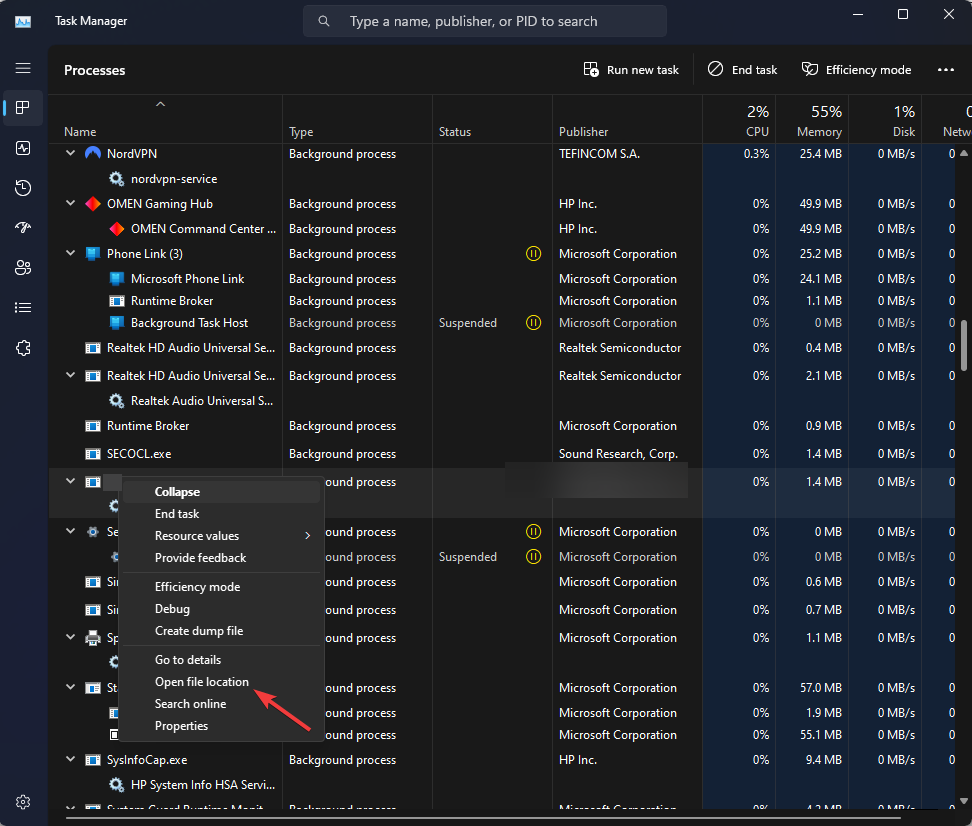Click Efficiency mode toolbar button
The image size is (972, 826).
tap(857, 69)
